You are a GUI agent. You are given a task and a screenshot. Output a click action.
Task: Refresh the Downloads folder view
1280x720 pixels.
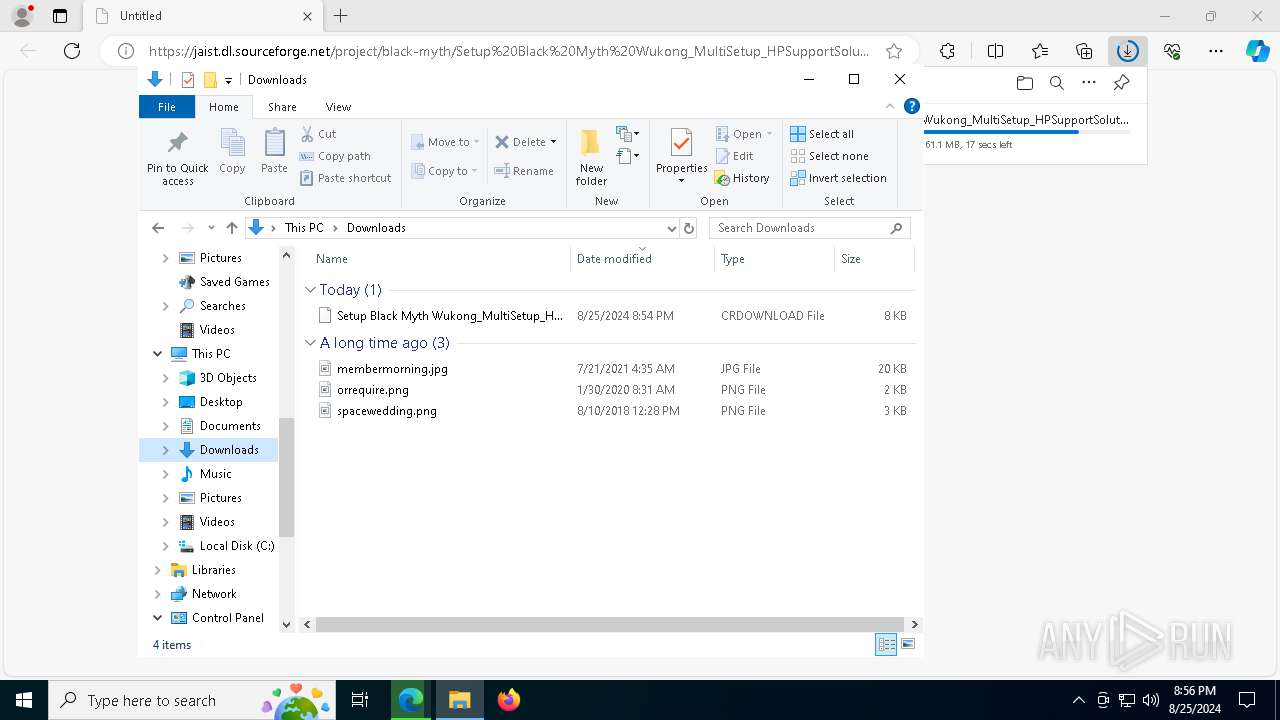point(688,228)
